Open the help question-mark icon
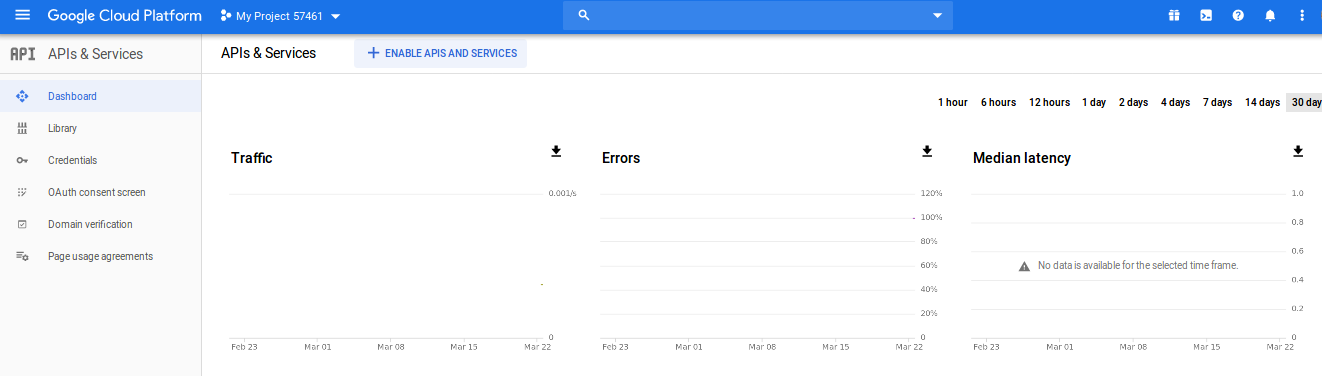 pyautogui.click(x=1238, y=16)
